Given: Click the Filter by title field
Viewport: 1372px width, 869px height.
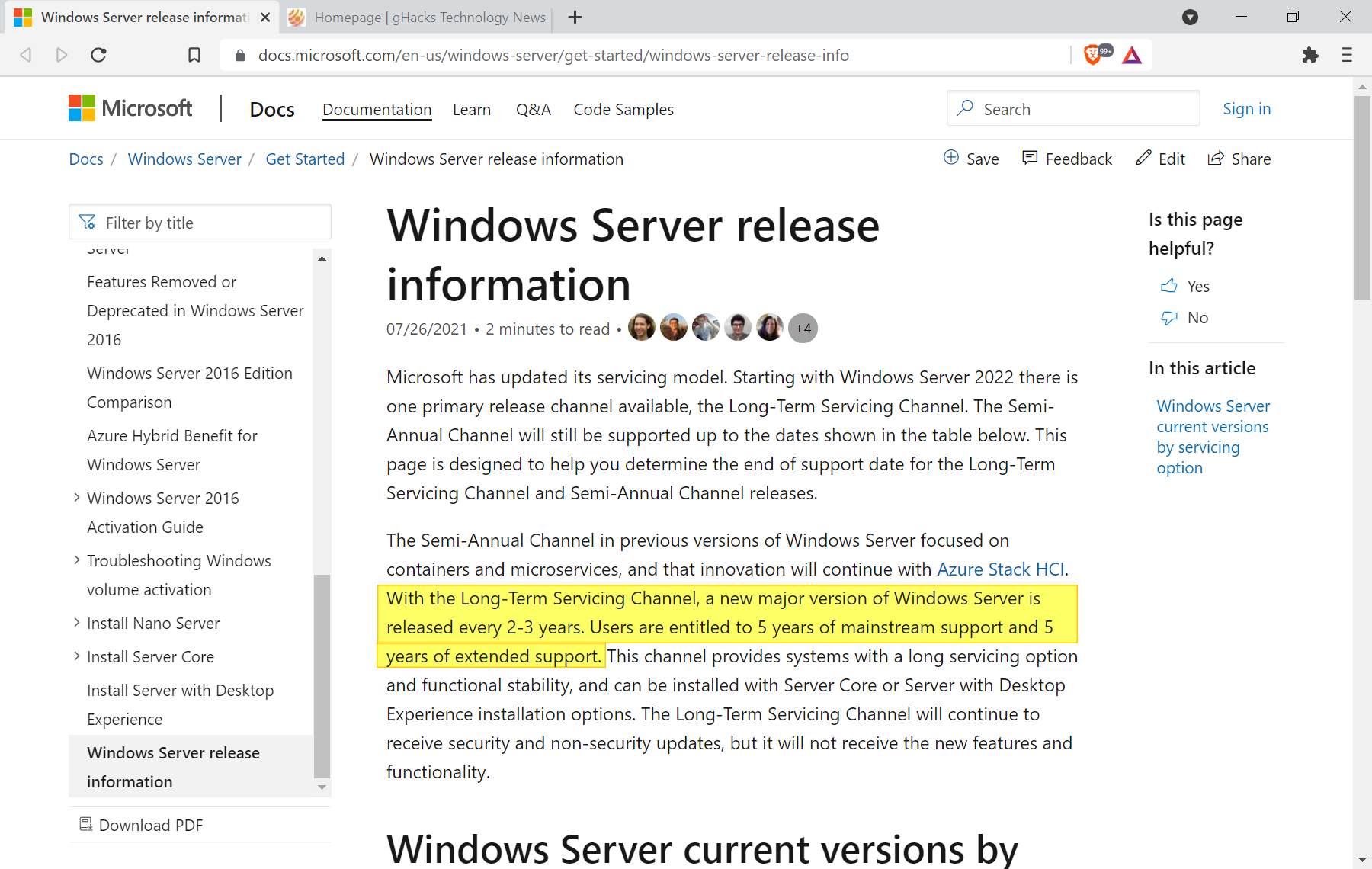Looking at the screenshot, I should coord(200,223).
